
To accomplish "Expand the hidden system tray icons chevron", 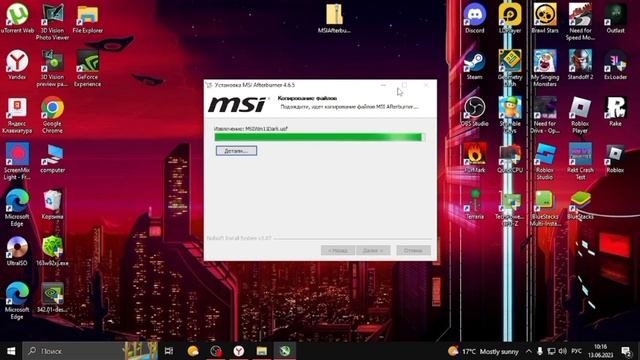I will [529, 351].
